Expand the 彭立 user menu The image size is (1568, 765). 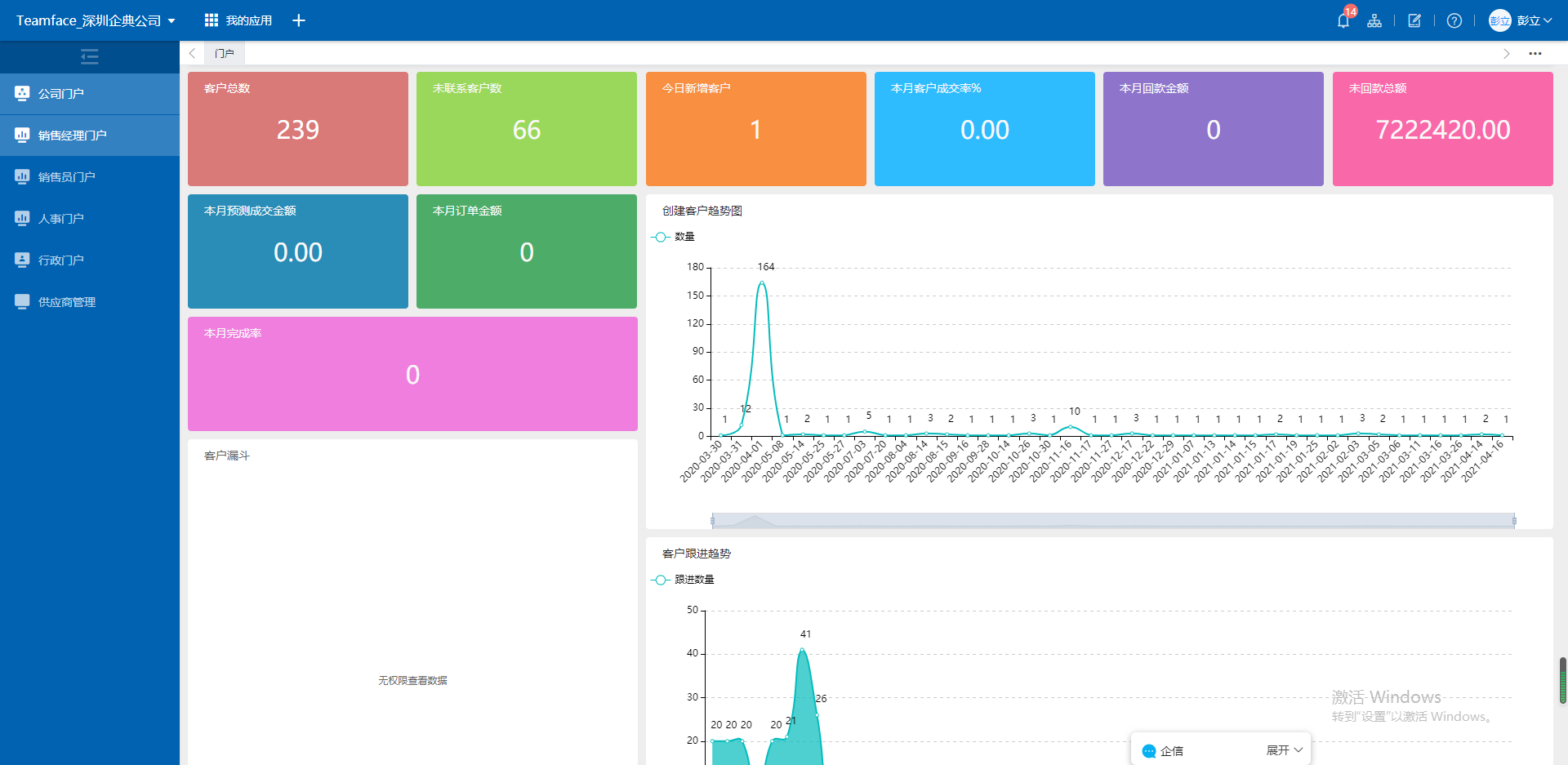[x=1535, y=20]
